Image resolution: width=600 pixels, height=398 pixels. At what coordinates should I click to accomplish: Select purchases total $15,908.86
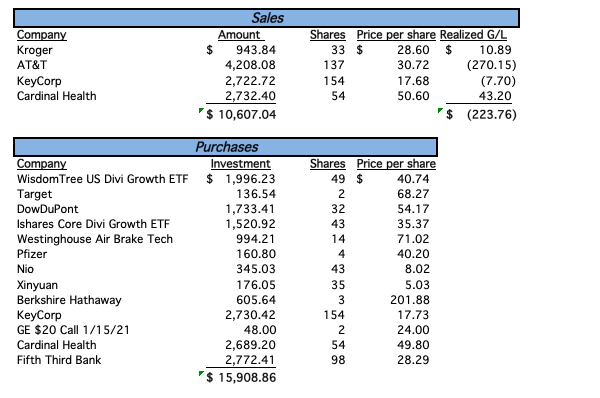coord(241,378)
